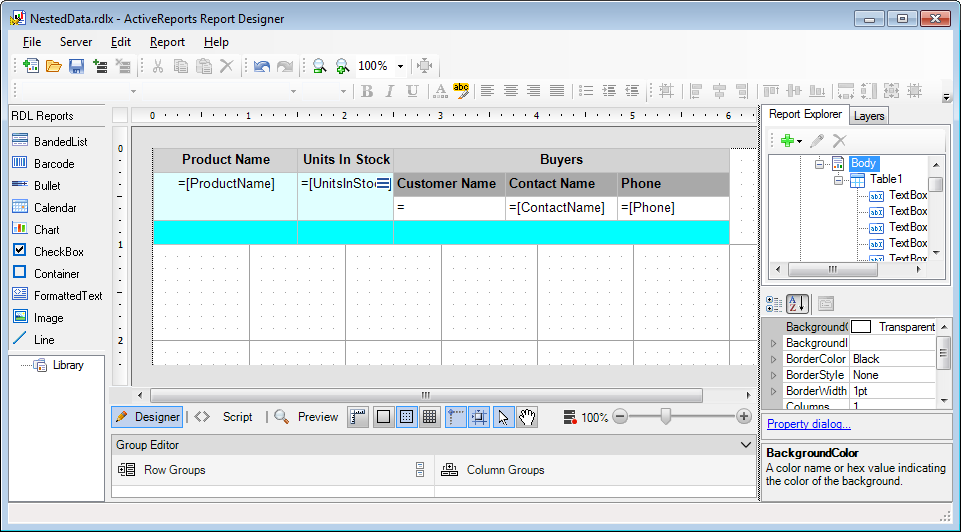The image size is (961, 532).
Task: Switch to the Preview view
Action: (x=317, y=417)
